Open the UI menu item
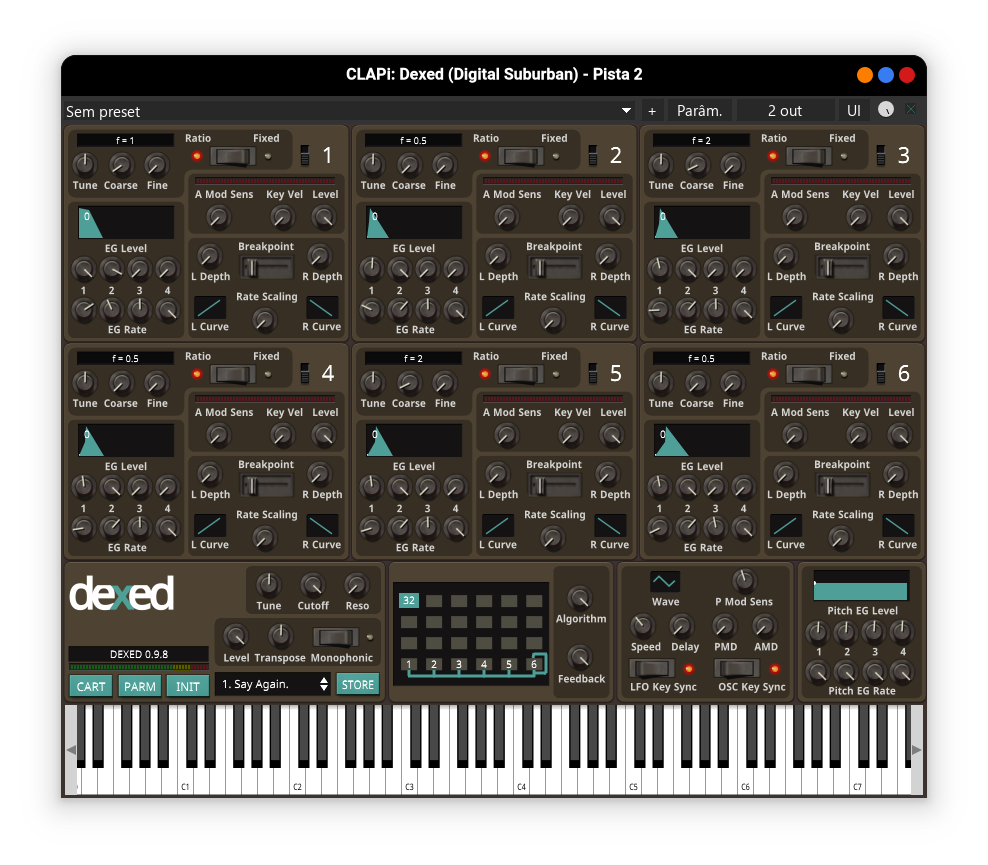 coord(854,111)
